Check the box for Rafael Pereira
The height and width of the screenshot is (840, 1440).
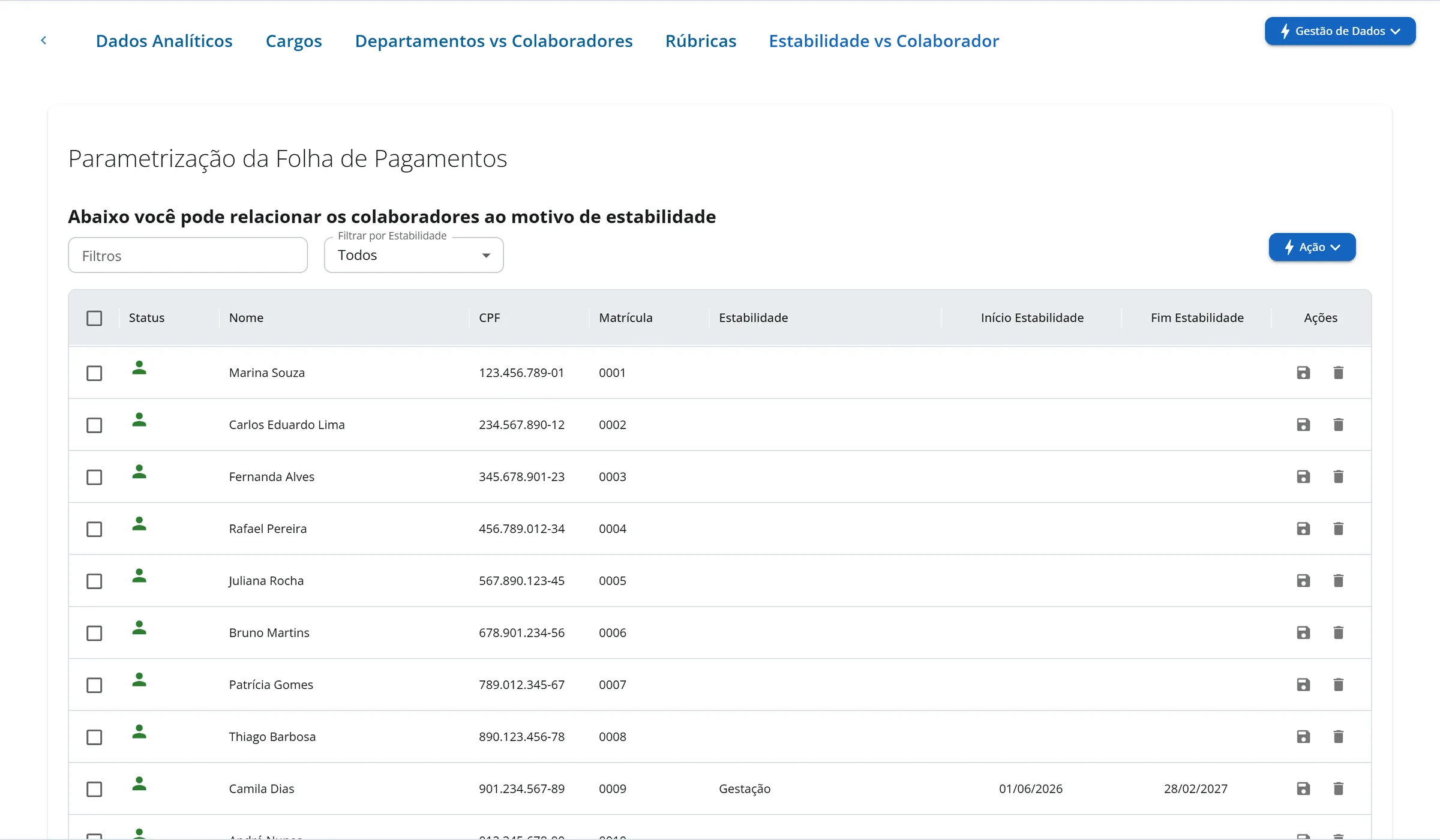[x=94, y=529]
